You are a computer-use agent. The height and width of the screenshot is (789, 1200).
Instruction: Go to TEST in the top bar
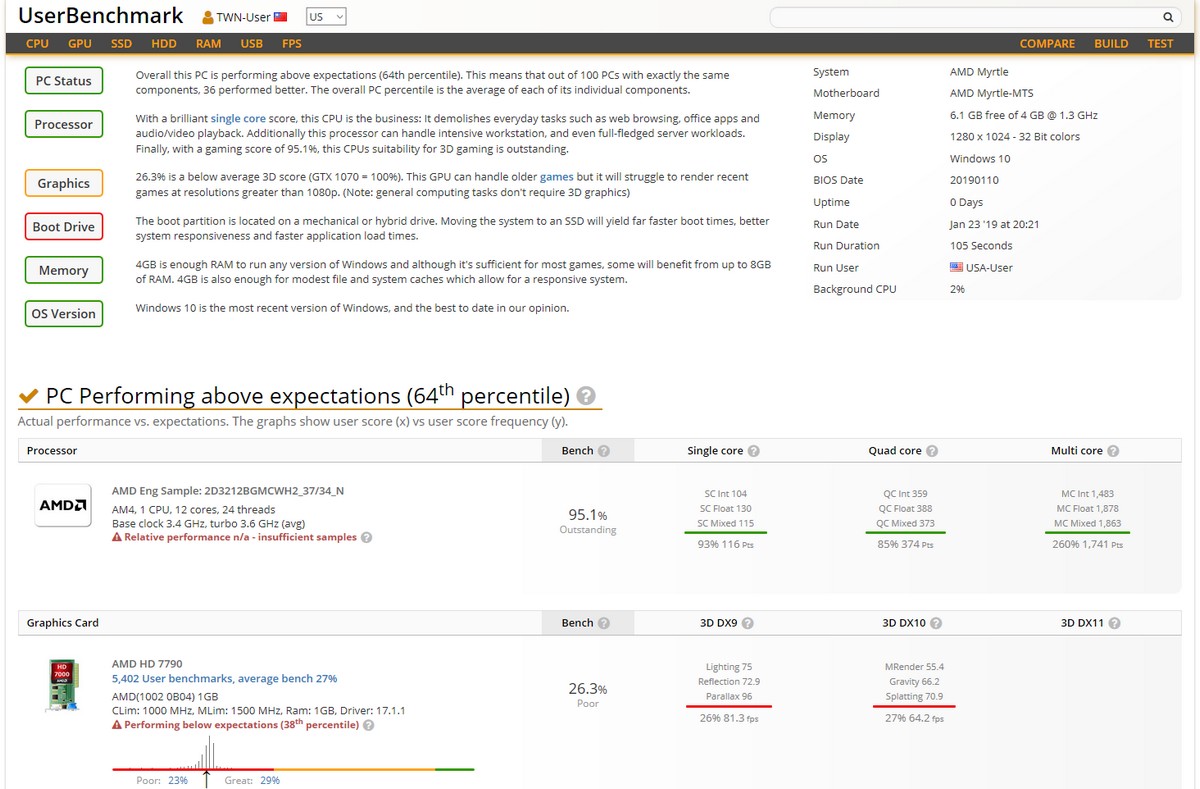click(1160, 44)
